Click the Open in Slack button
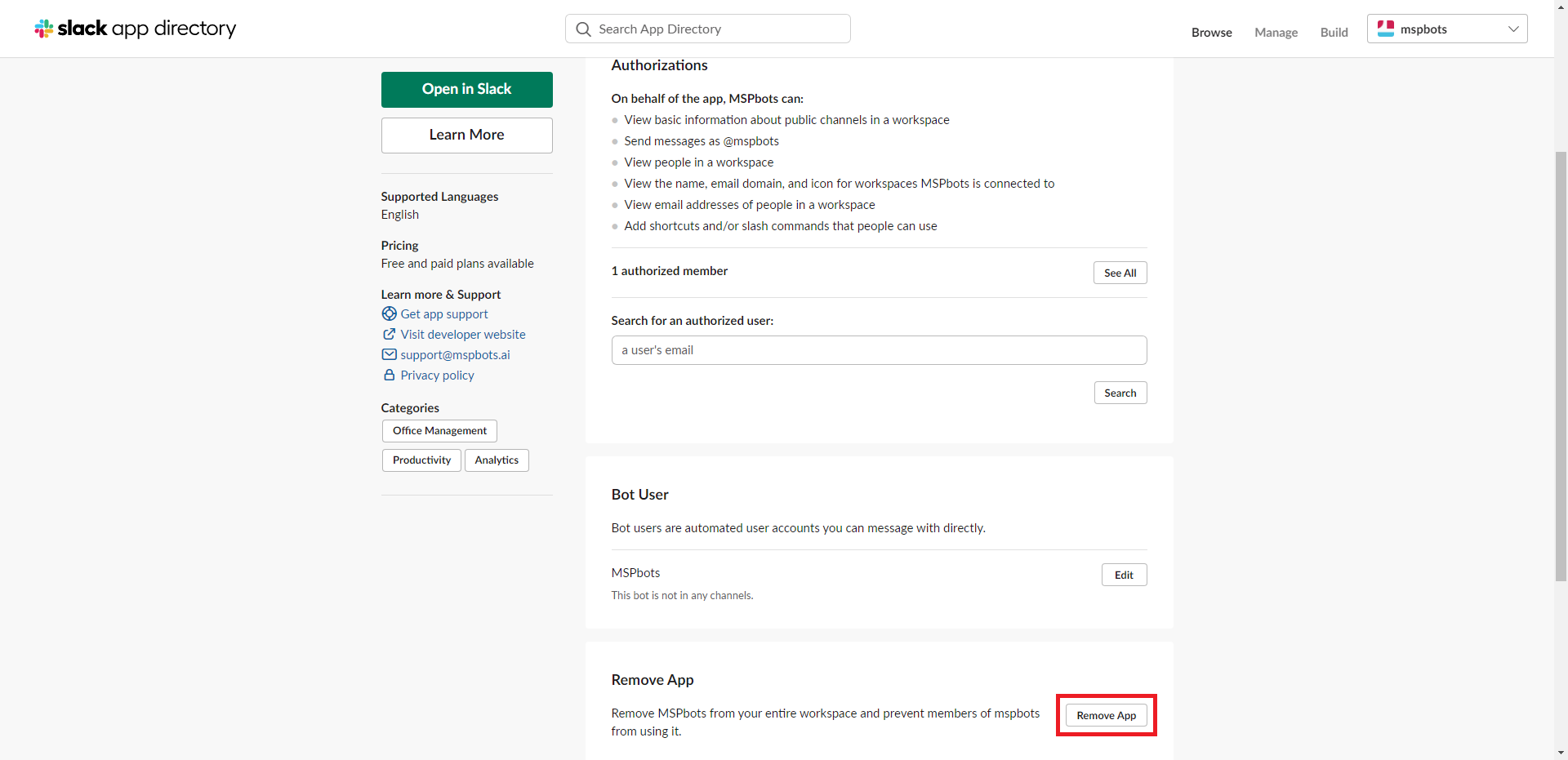 tap(466, 89)
